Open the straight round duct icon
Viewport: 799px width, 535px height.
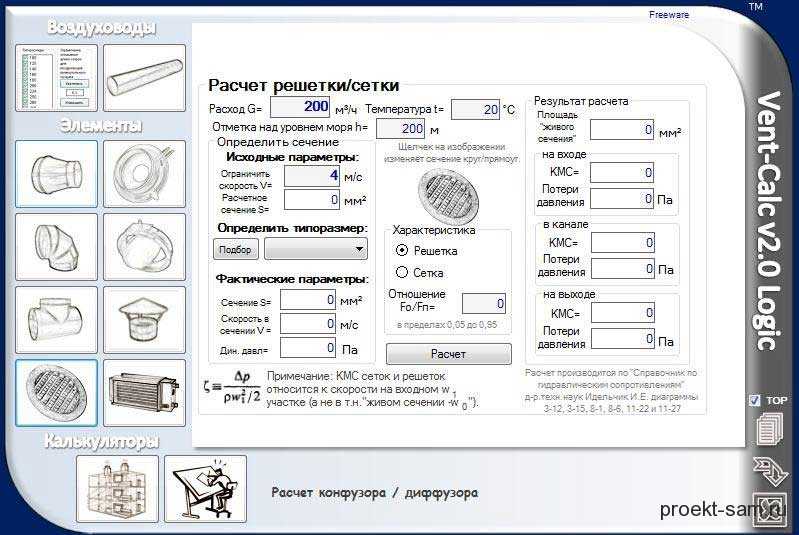click(x=144, y=78)
